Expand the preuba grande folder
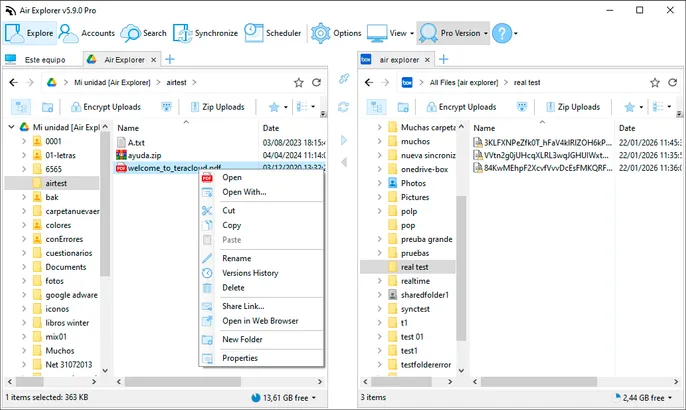The height and width of the screenshot is (410, 686). pyautogui.click(x=380, y=239)
